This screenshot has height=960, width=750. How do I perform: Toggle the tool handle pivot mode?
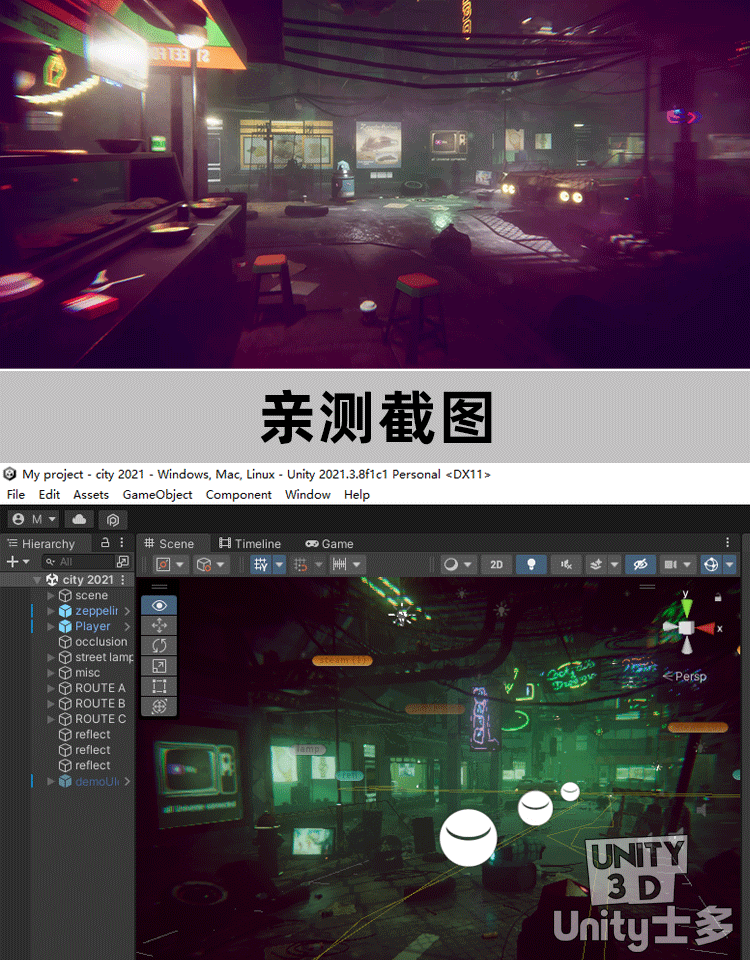pos(170,564)
